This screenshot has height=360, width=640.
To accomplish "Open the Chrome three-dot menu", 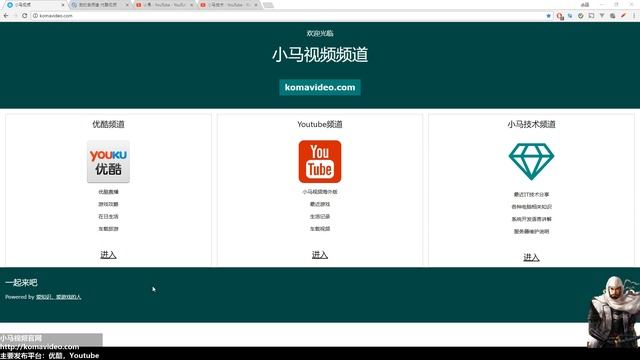I will point(634,16).
